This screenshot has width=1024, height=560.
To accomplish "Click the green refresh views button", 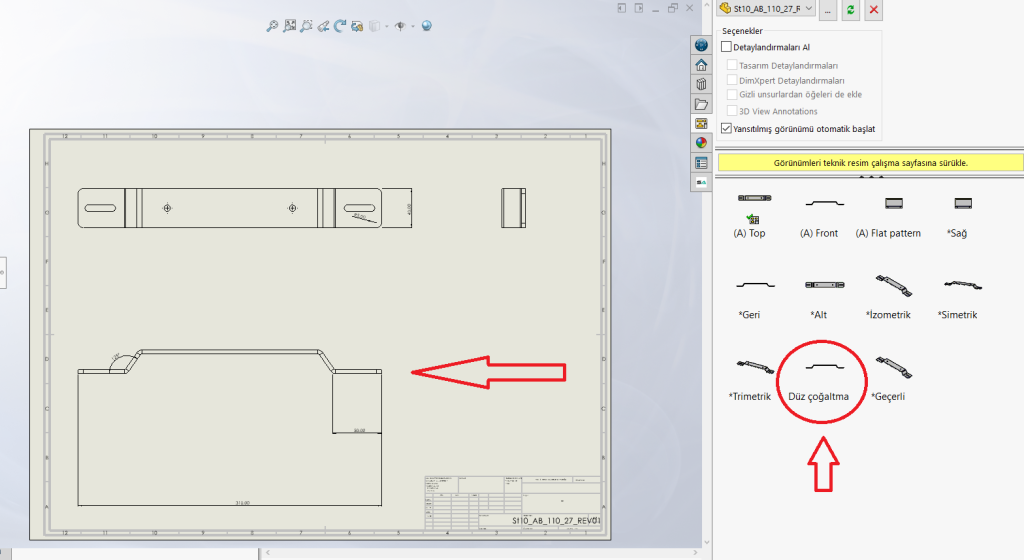I will coord(851,9).
